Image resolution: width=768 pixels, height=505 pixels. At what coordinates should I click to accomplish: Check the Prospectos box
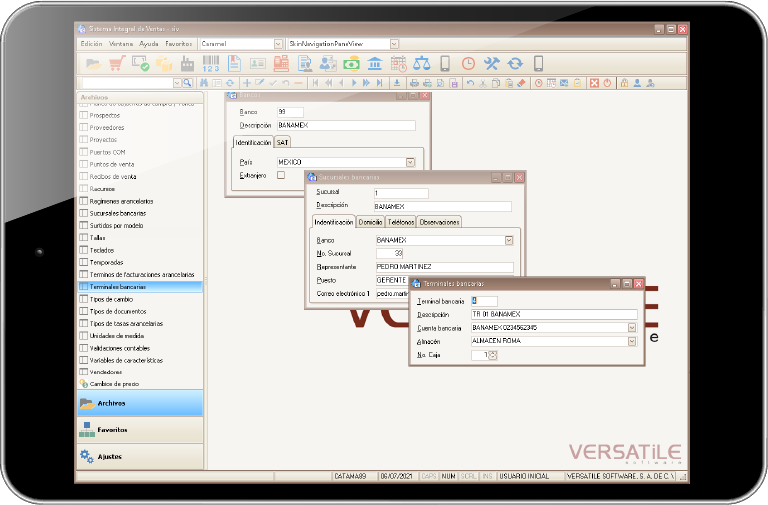point(84,115)
